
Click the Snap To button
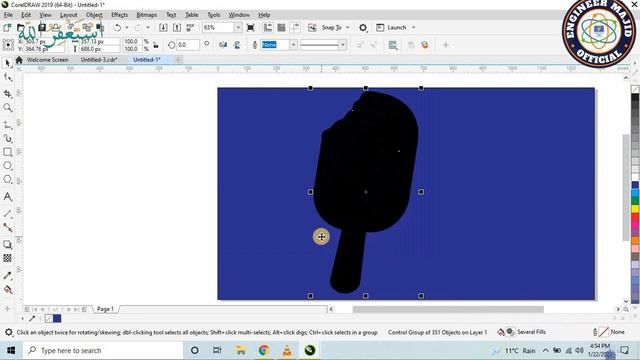(x=327, y=27)
